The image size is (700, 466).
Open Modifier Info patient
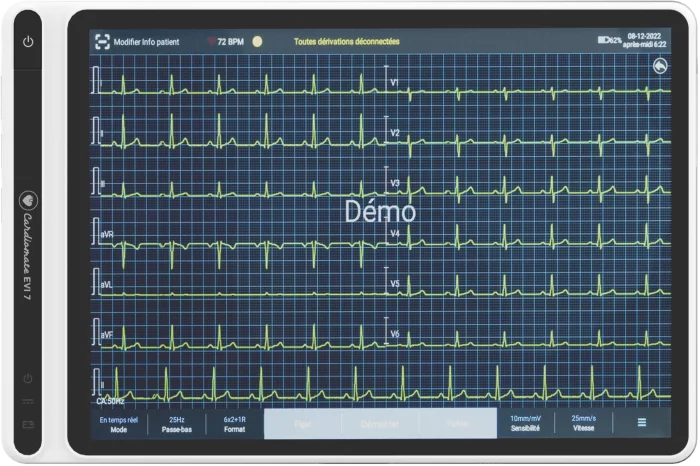146,42
